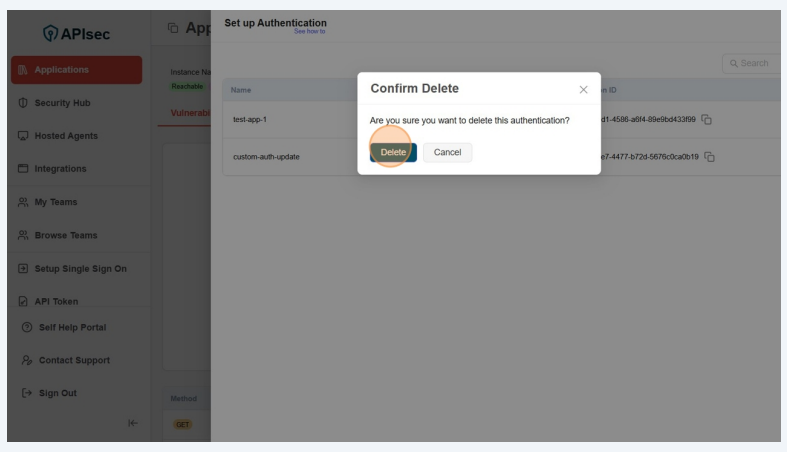Select the custom-auth-update row name
Screen dimensions: 787x452
[x=266, y=157]
